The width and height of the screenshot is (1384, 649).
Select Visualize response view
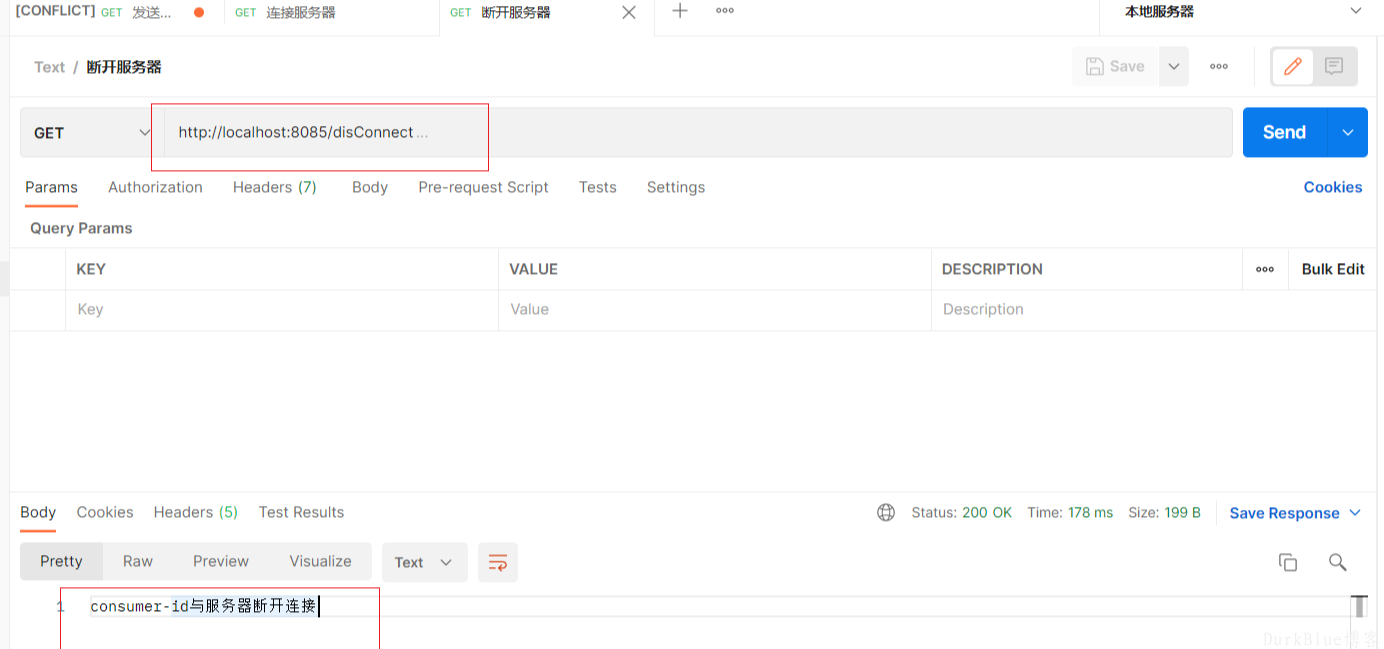(x=320, y=561)
